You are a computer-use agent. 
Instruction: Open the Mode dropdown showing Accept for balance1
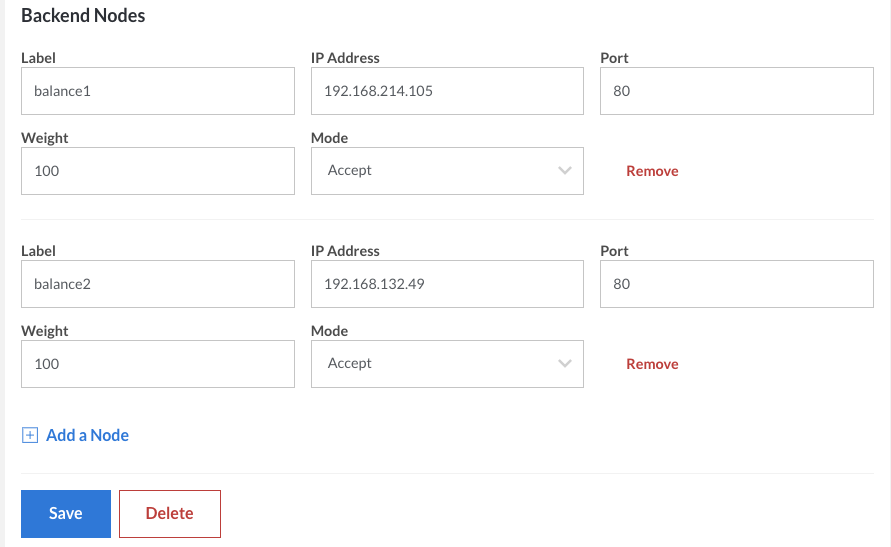coord(447,171)
